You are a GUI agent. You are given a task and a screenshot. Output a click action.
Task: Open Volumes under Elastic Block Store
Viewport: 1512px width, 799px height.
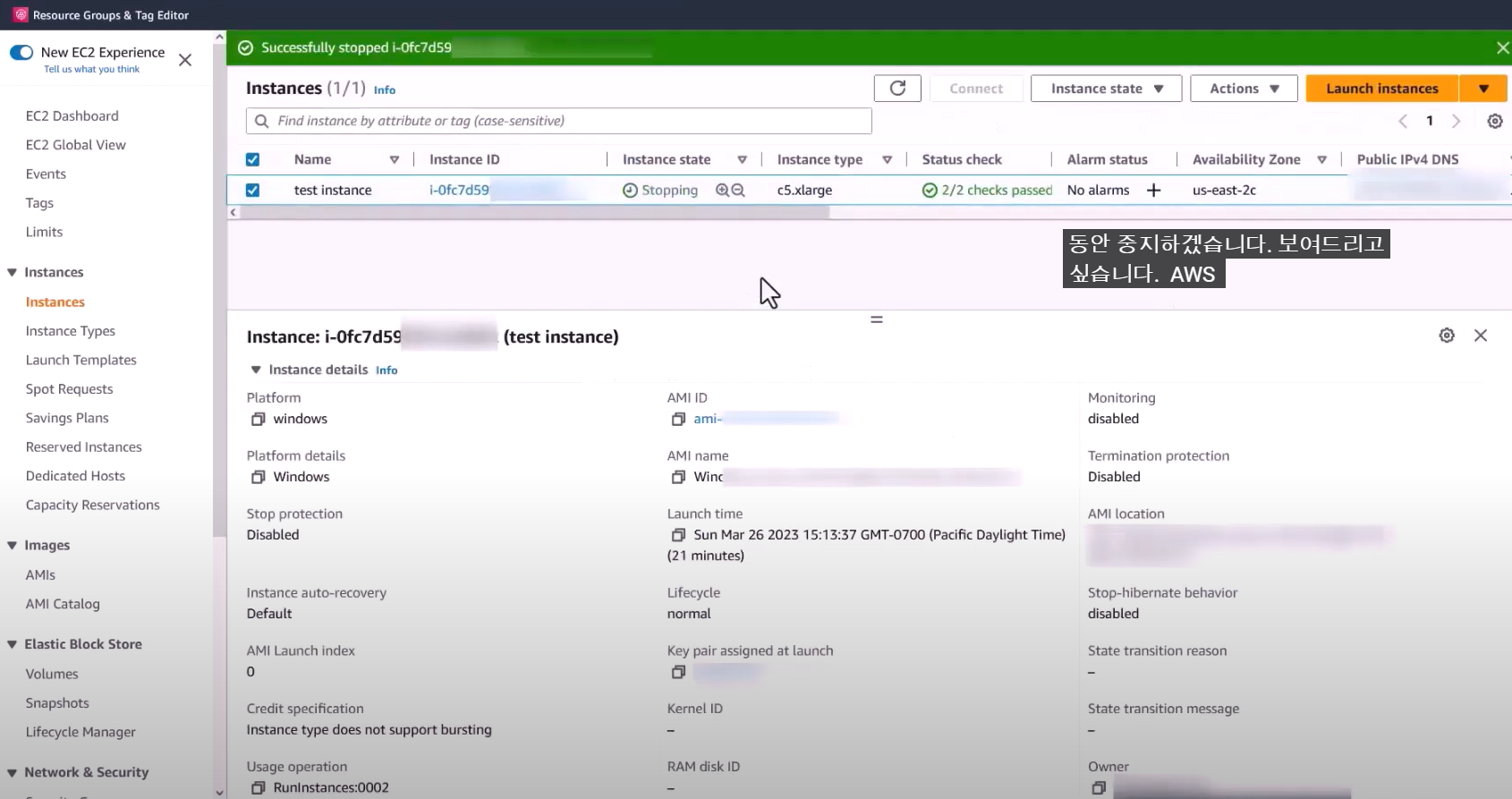point(52,674)
